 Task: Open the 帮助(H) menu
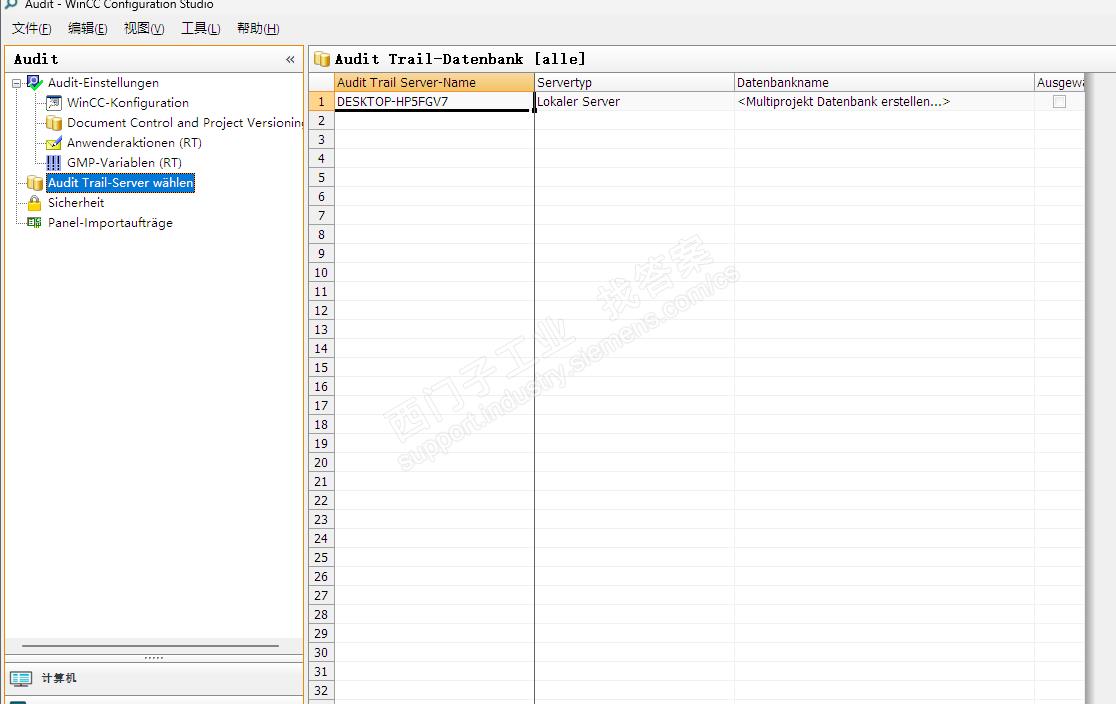[258, 28]
